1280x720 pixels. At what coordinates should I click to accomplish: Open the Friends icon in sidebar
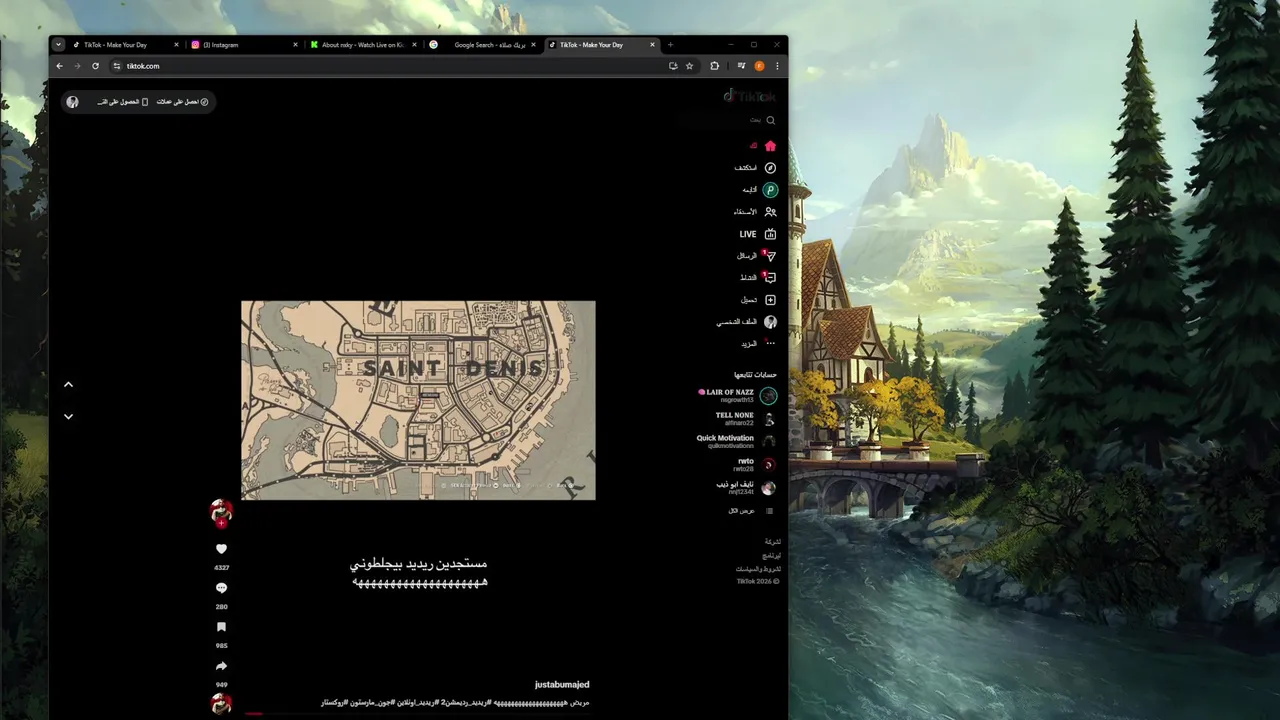770,212
